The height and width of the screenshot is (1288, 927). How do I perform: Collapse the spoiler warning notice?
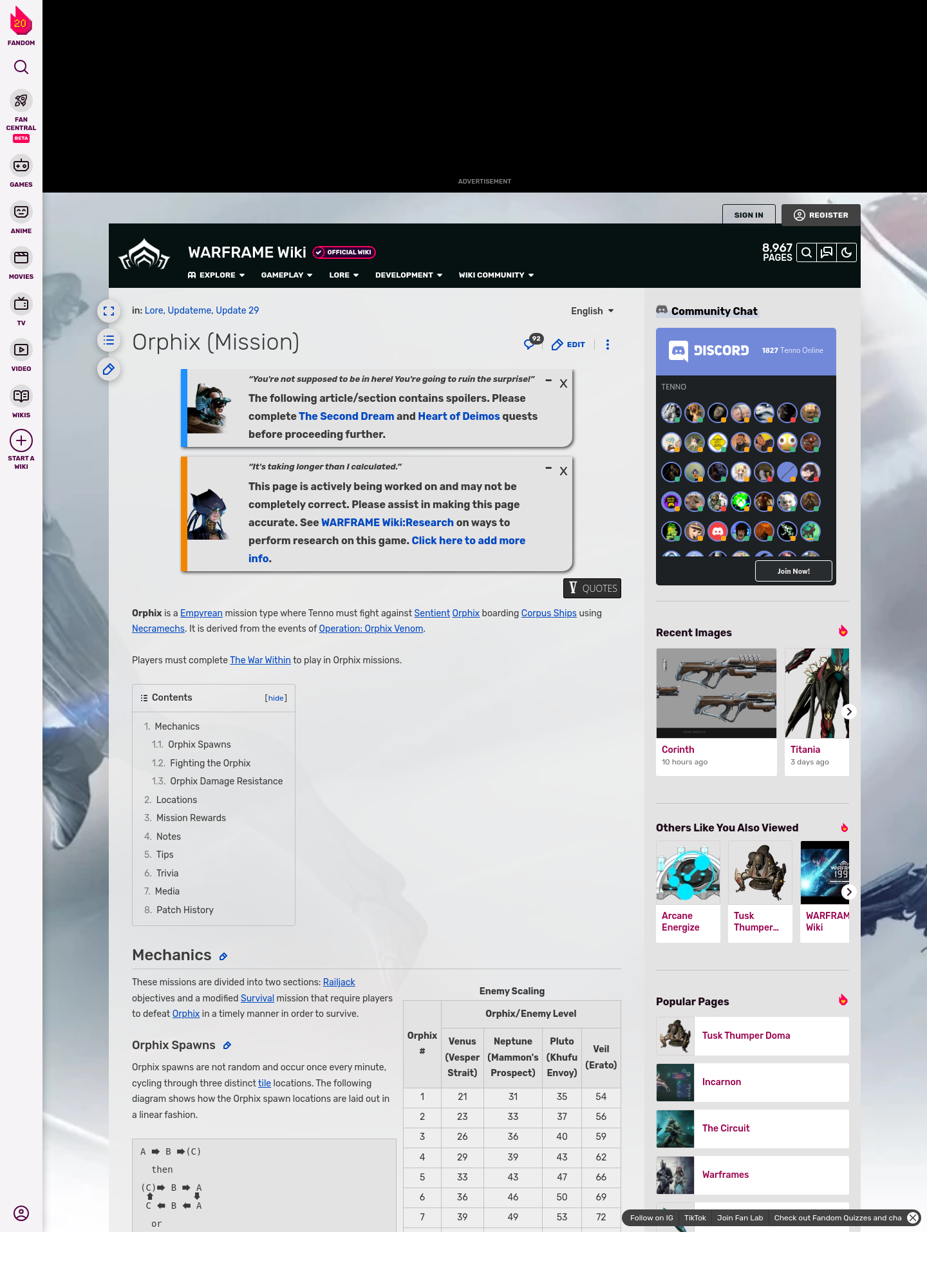tap(548, 381)
